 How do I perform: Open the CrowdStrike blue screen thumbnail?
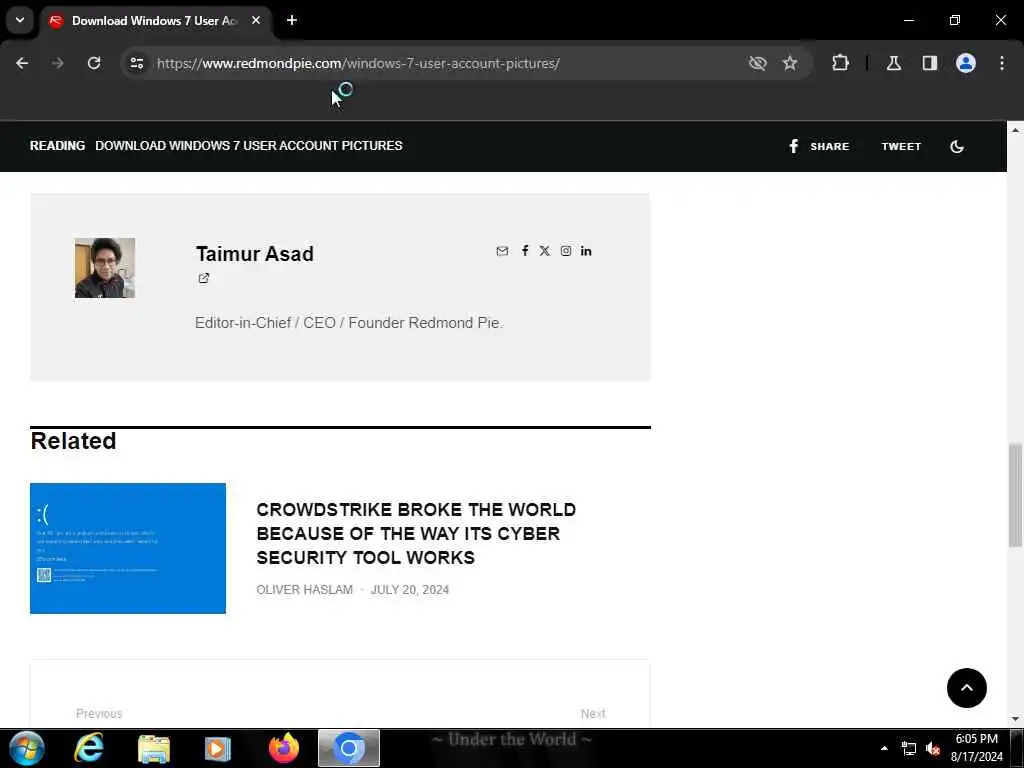point(128,549)
